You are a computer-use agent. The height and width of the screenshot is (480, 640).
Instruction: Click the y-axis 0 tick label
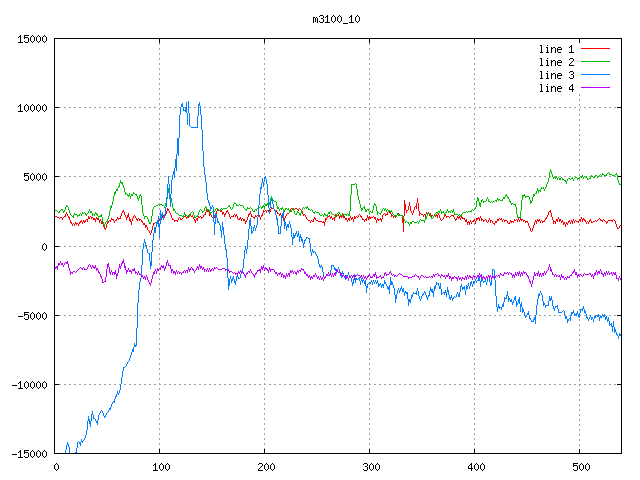pyautogui.click(x=44, y=247)
